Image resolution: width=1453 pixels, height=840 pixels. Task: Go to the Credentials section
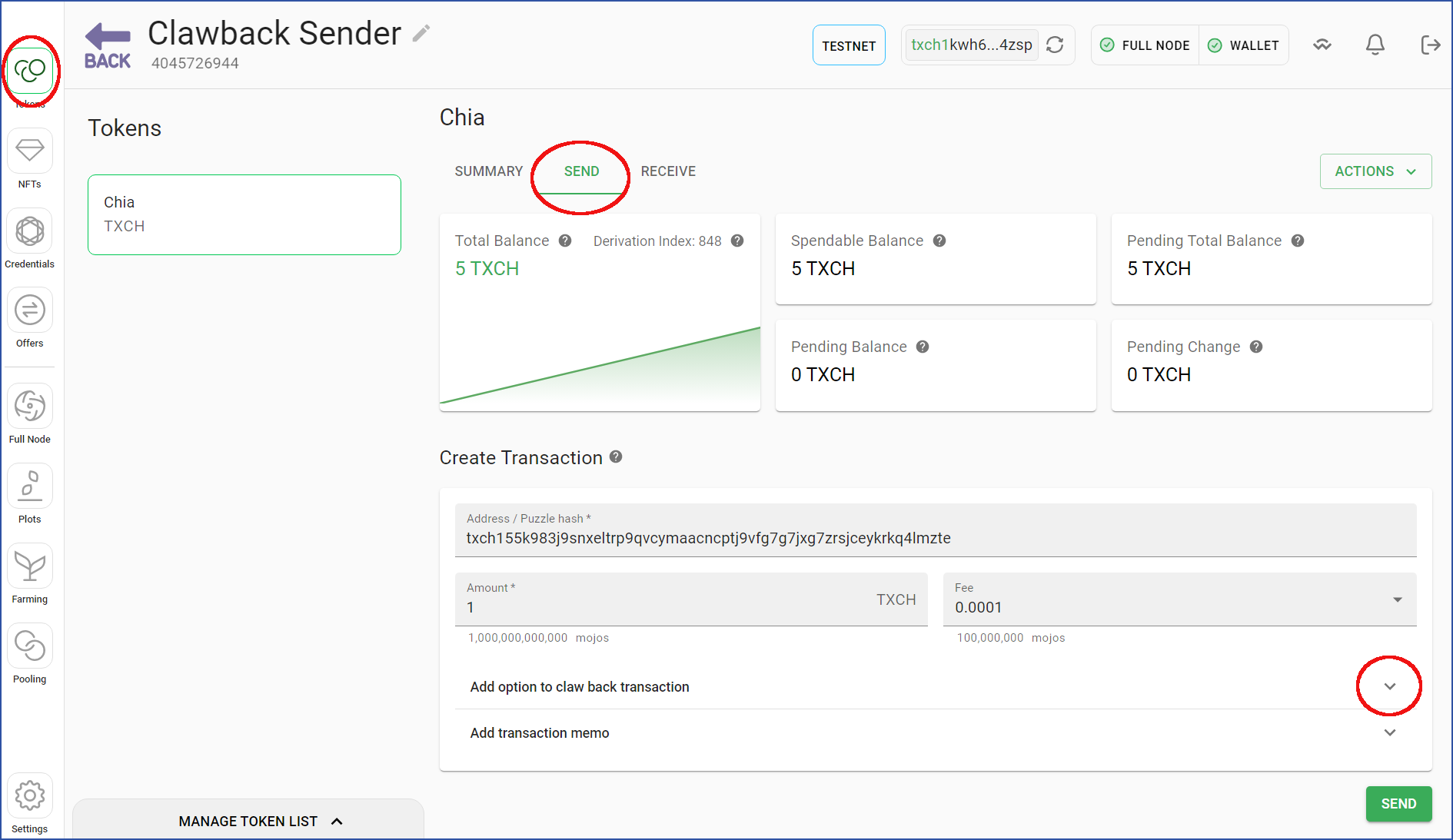pos(30,231)
